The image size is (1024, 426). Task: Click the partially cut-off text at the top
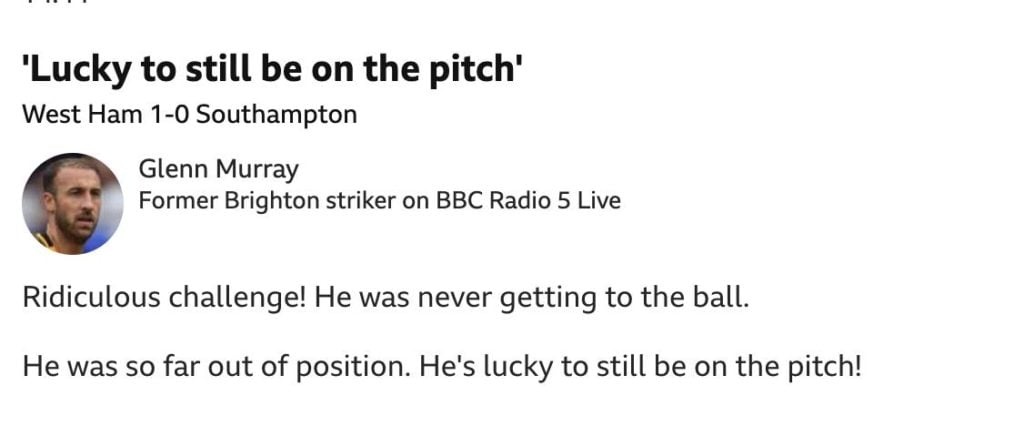[x=56, y=2]
